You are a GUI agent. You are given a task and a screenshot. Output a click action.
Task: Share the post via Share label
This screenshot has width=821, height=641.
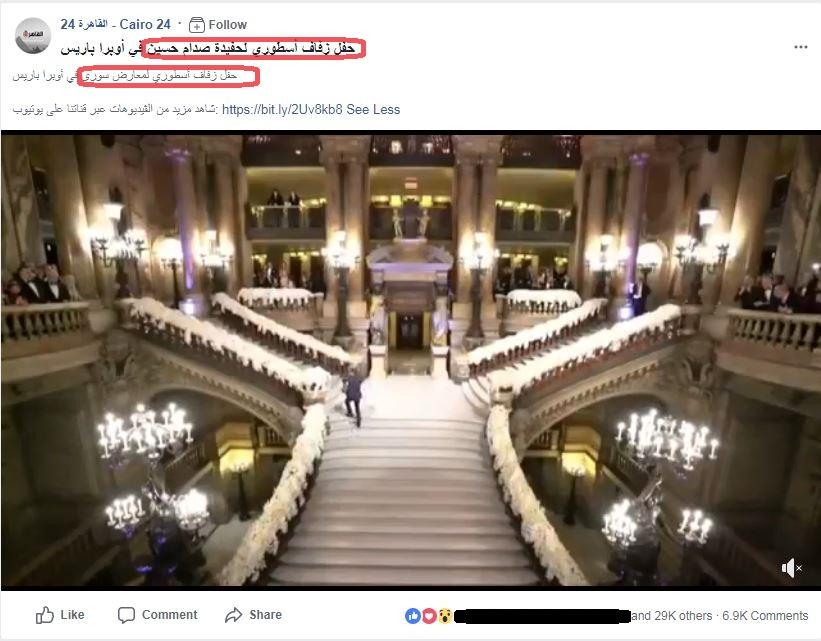(265, 615)
